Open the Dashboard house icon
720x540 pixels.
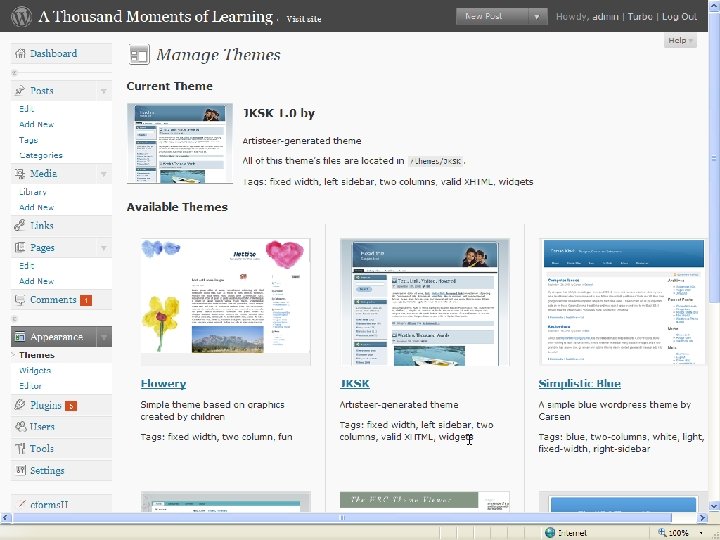20,53
